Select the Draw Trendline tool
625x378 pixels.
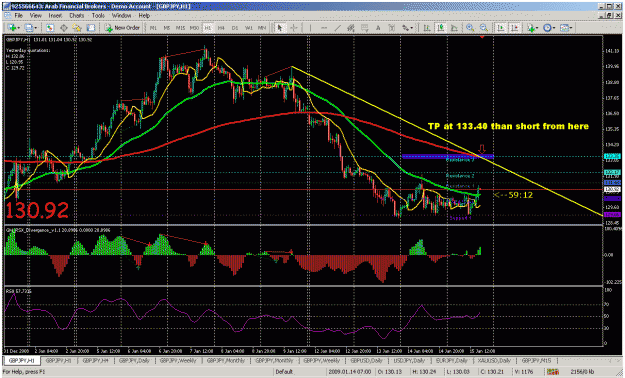pos(338,28)
